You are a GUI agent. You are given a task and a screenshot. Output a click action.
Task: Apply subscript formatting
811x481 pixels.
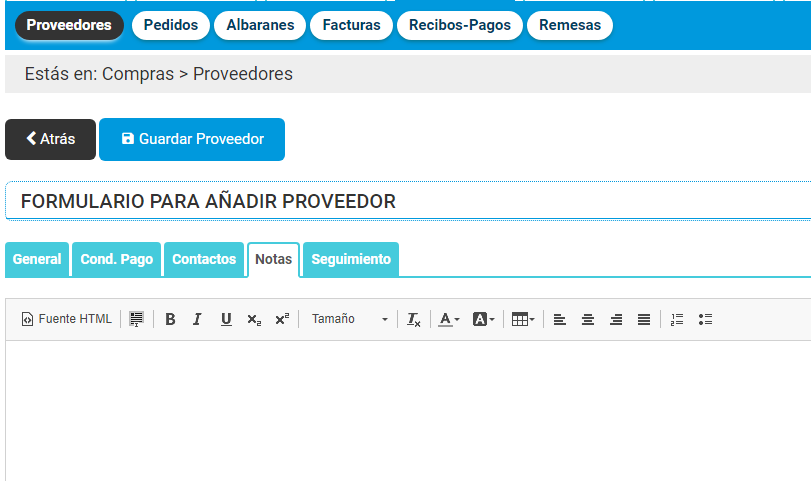tap(254, 319)
